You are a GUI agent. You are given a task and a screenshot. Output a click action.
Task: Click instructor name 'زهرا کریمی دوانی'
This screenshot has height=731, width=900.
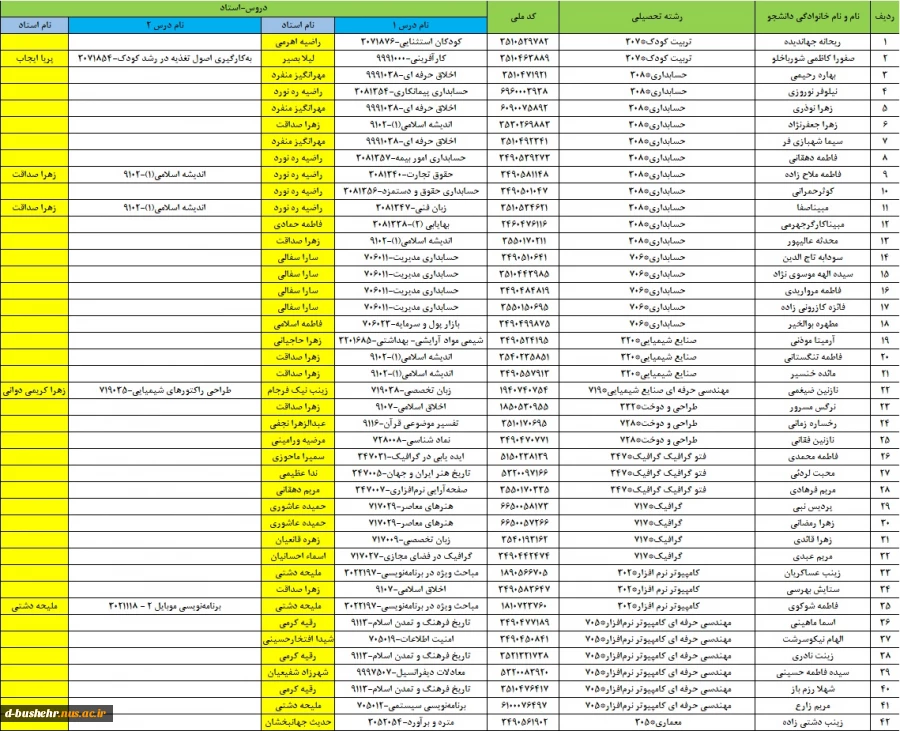[34, 390]
